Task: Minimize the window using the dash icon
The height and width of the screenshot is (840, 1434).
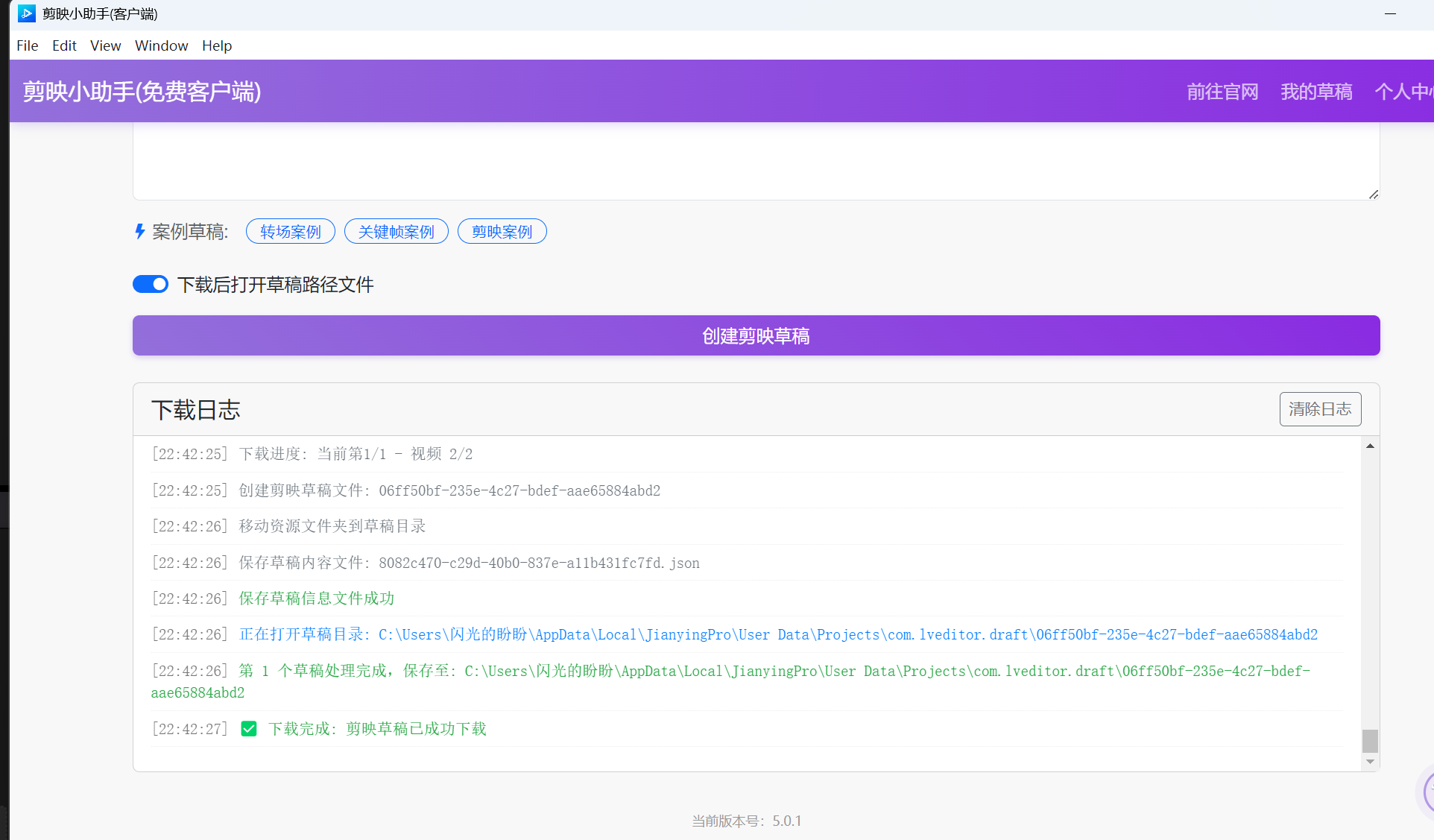Action: point(1390,13)
